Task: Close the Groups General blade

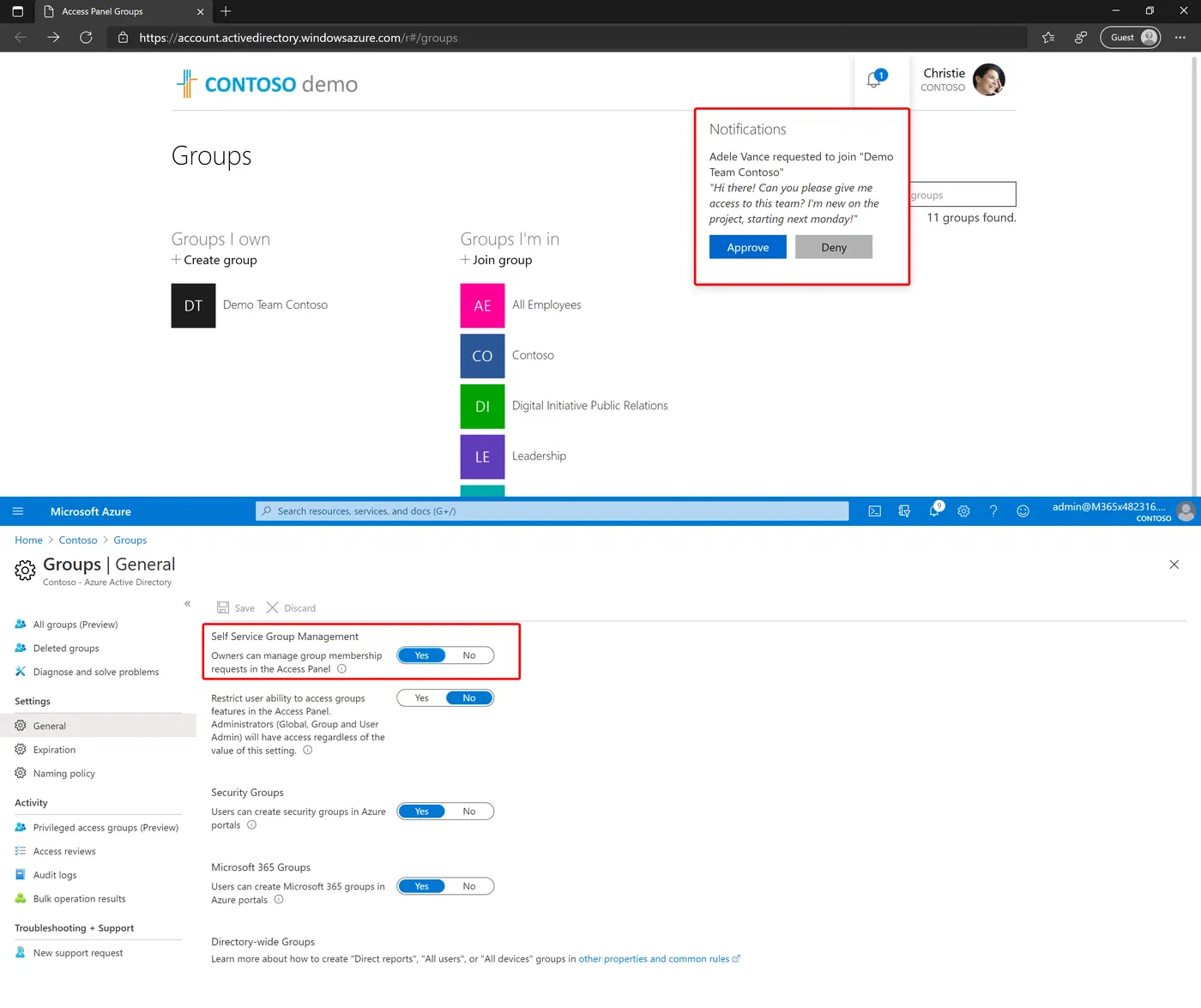Action: [1174, 564]
